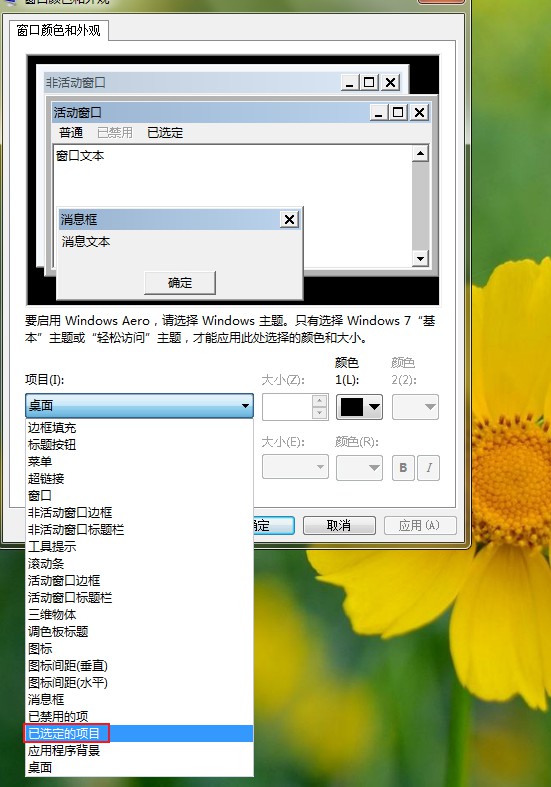Click the 应用(A) button
This screenshot has height=787, width=551.
click(420, 526)
